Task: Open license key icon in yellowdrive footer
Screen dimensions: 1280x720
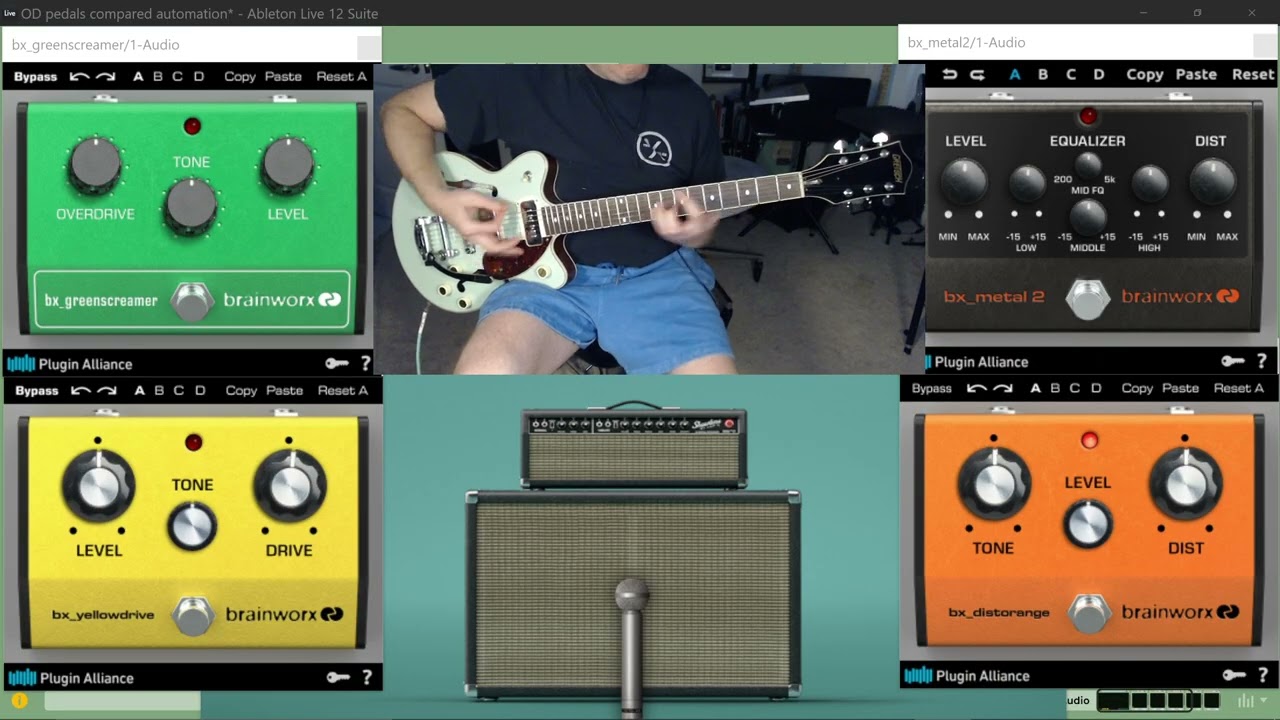Action: (338, 678)
